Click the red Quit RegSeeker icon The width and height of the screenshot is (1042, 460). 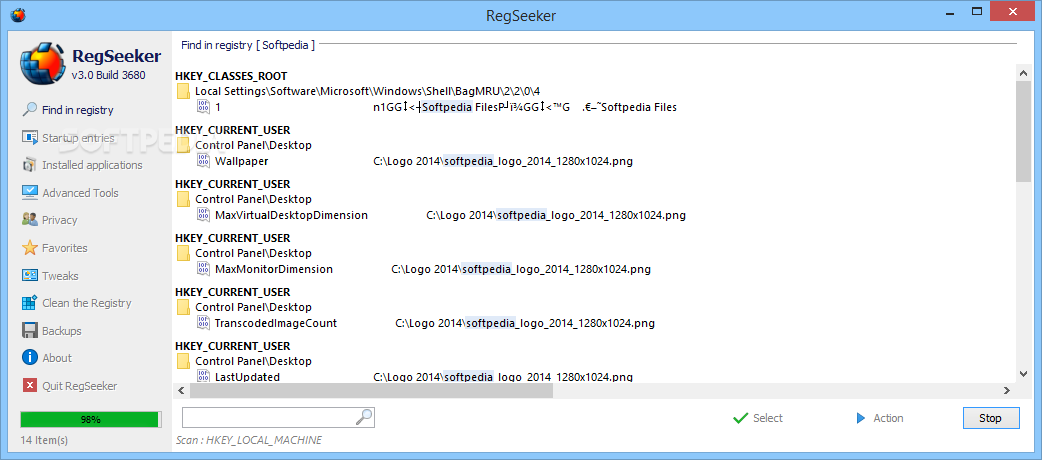(x=29, y=386)
